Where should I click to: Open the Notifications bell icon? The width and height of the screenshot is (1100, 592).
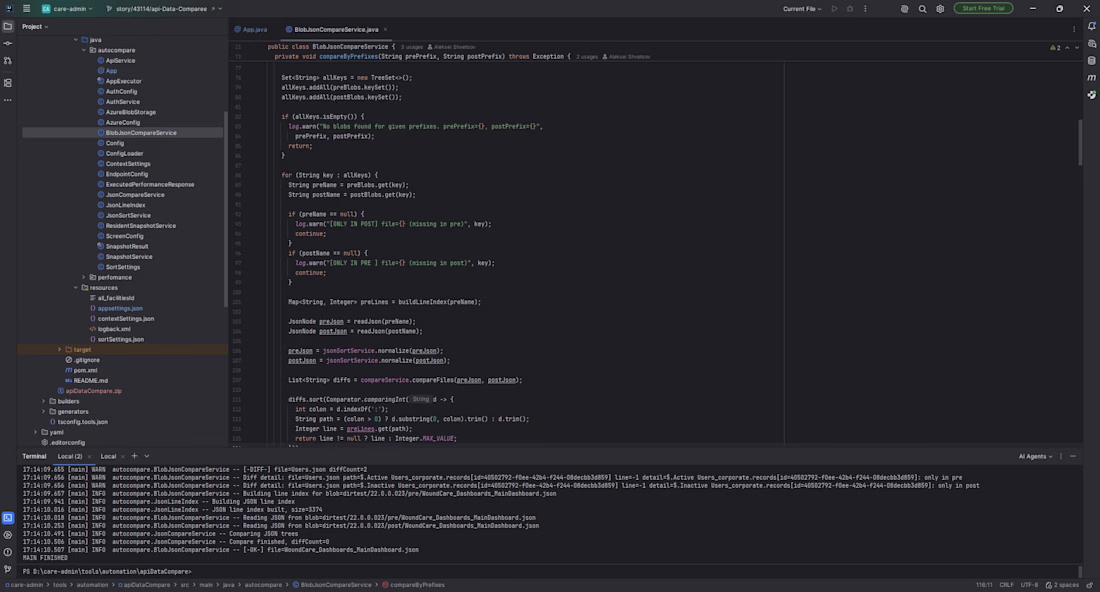(1092, 26)
